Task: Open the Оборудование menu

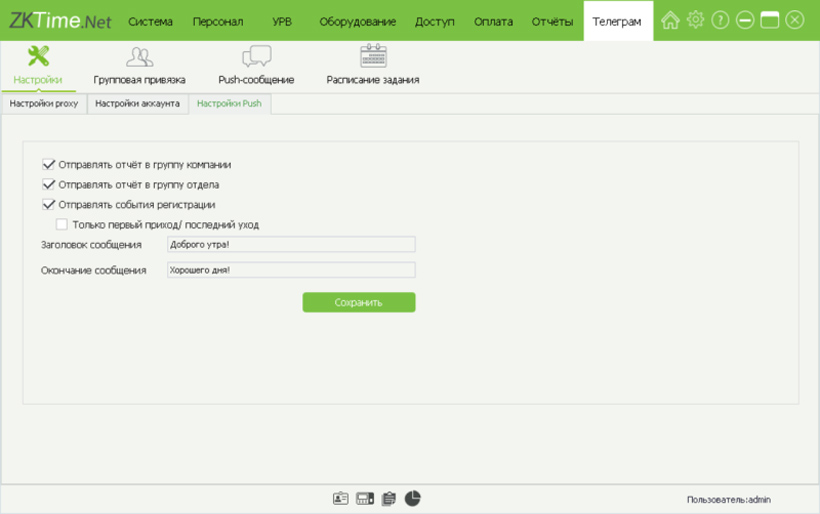Action: pyautogui.click(x=357, y=21)
